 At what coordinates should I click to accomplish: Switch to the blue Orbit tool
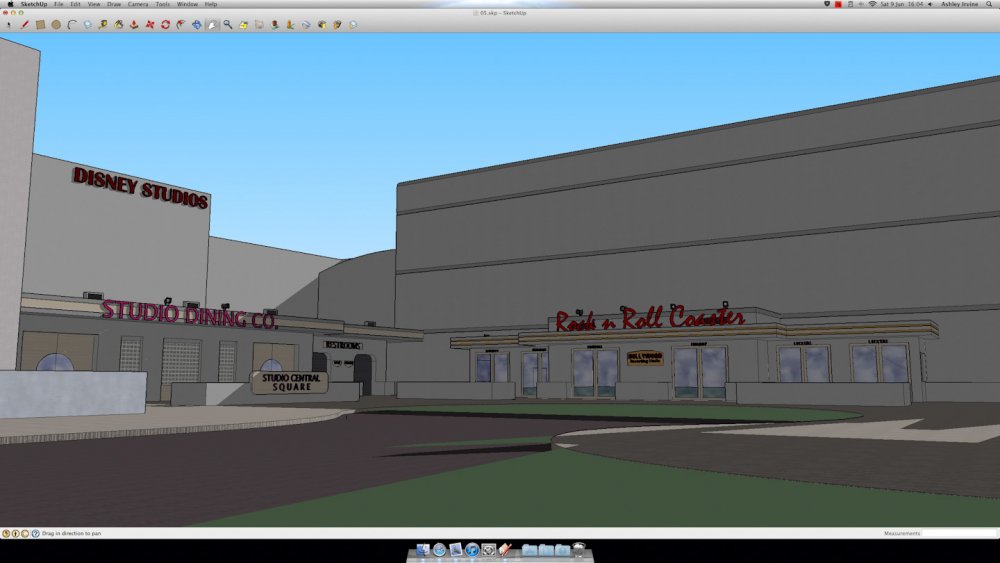pos(196,25)
